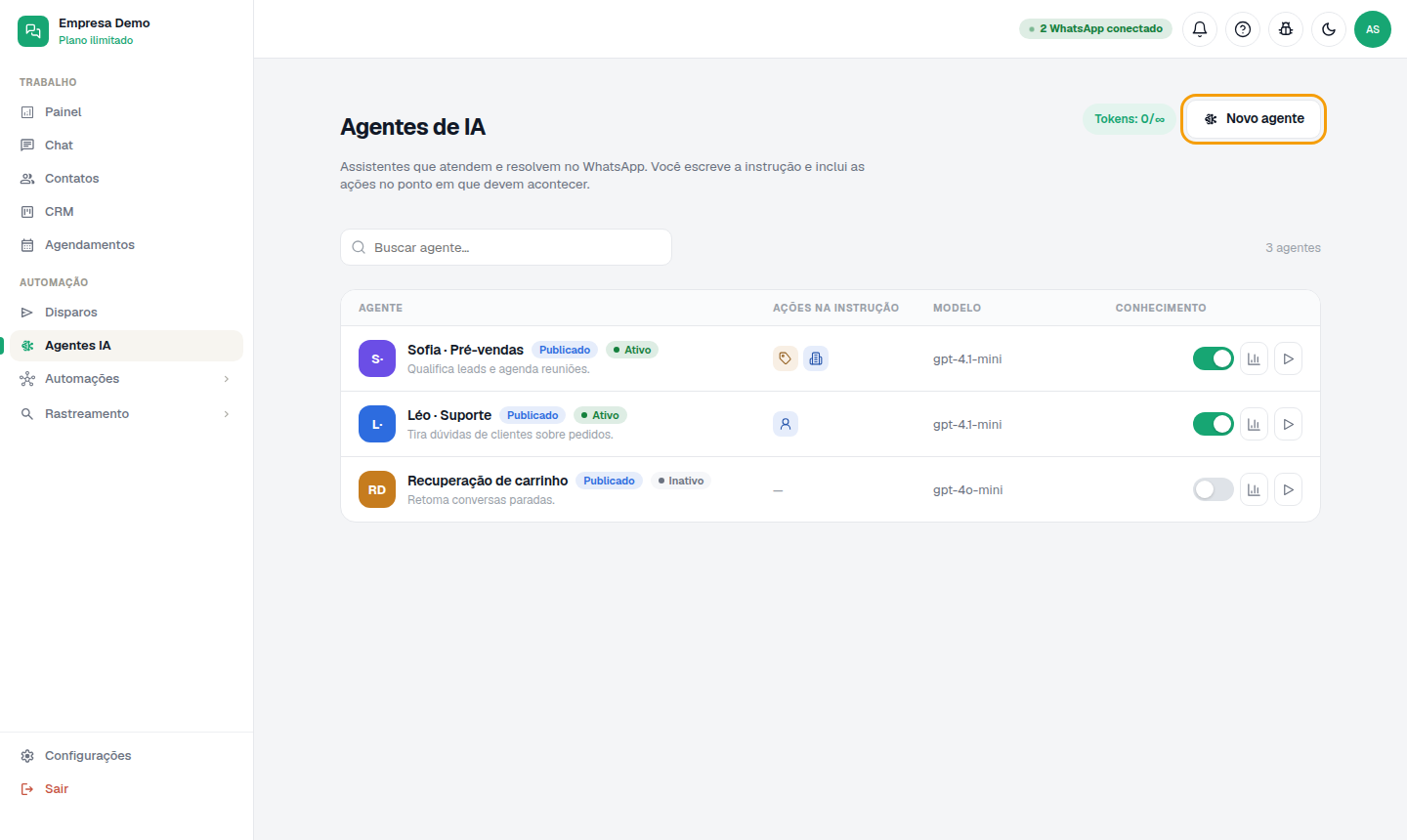
Task: Click the Tokens: 0/∞ badge
Action: [1130, 119]
